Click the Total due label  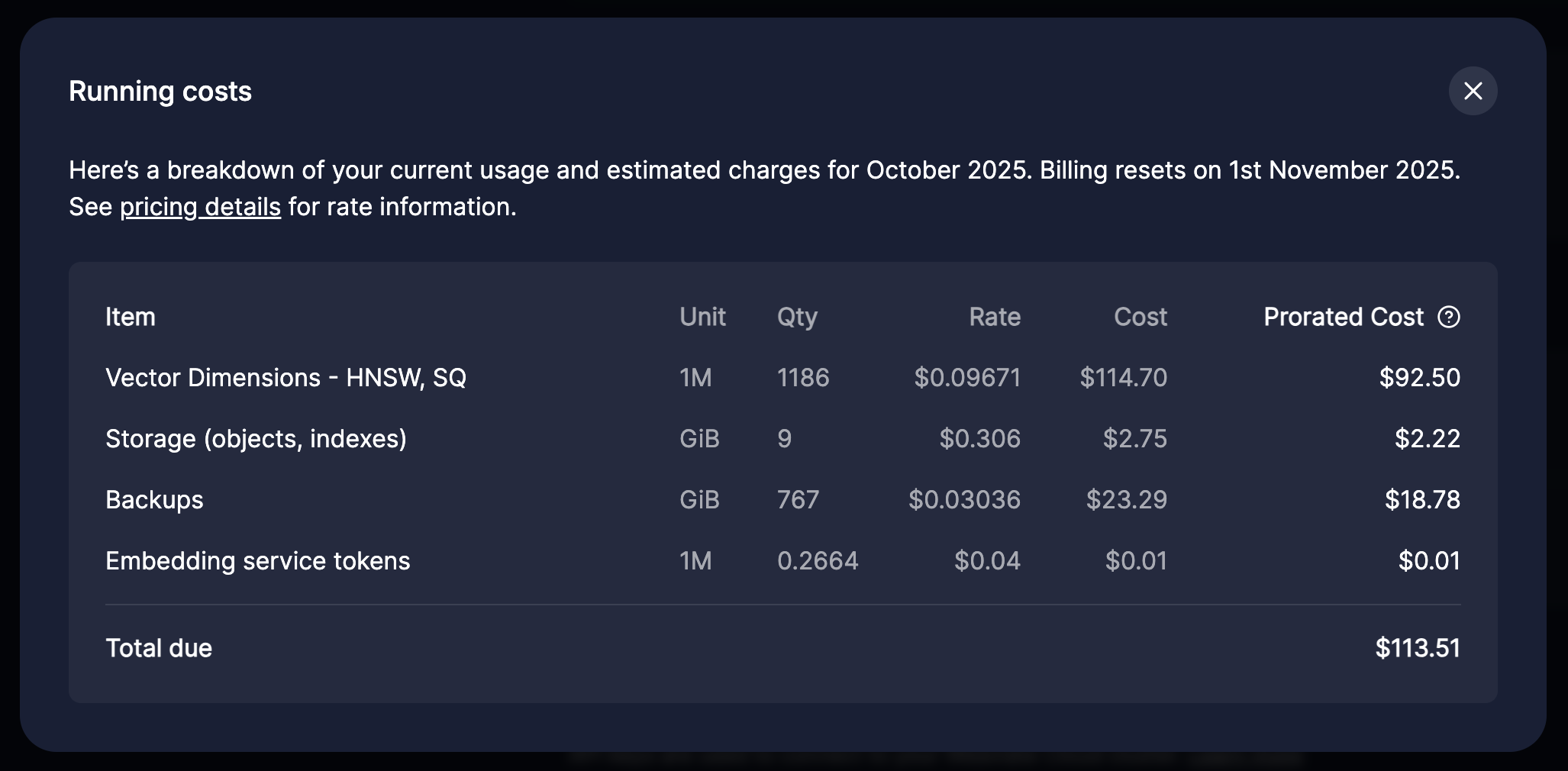[x=159, y=647]
